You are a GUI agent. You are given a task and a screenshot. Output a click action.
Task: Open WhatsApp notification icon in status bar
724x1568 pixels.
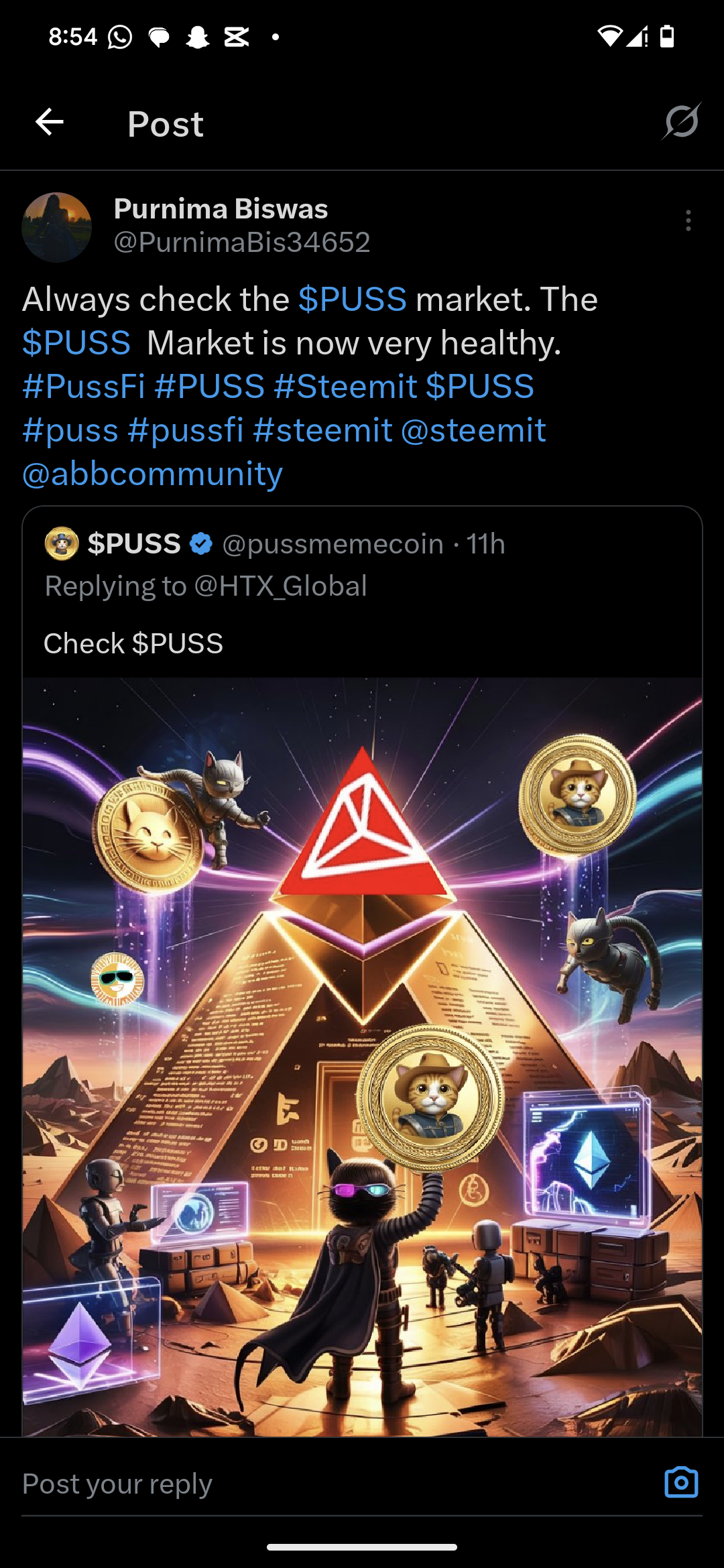(x=120, y=37)
